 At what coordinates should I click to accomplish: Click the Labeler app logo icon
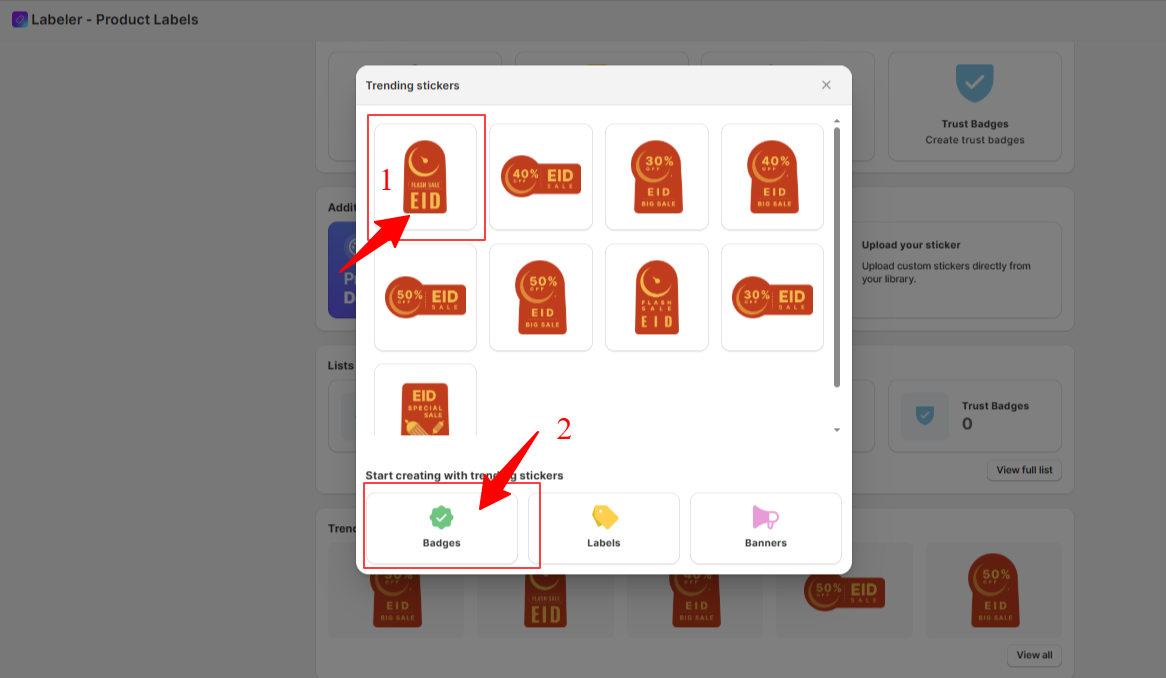(20, 19)
